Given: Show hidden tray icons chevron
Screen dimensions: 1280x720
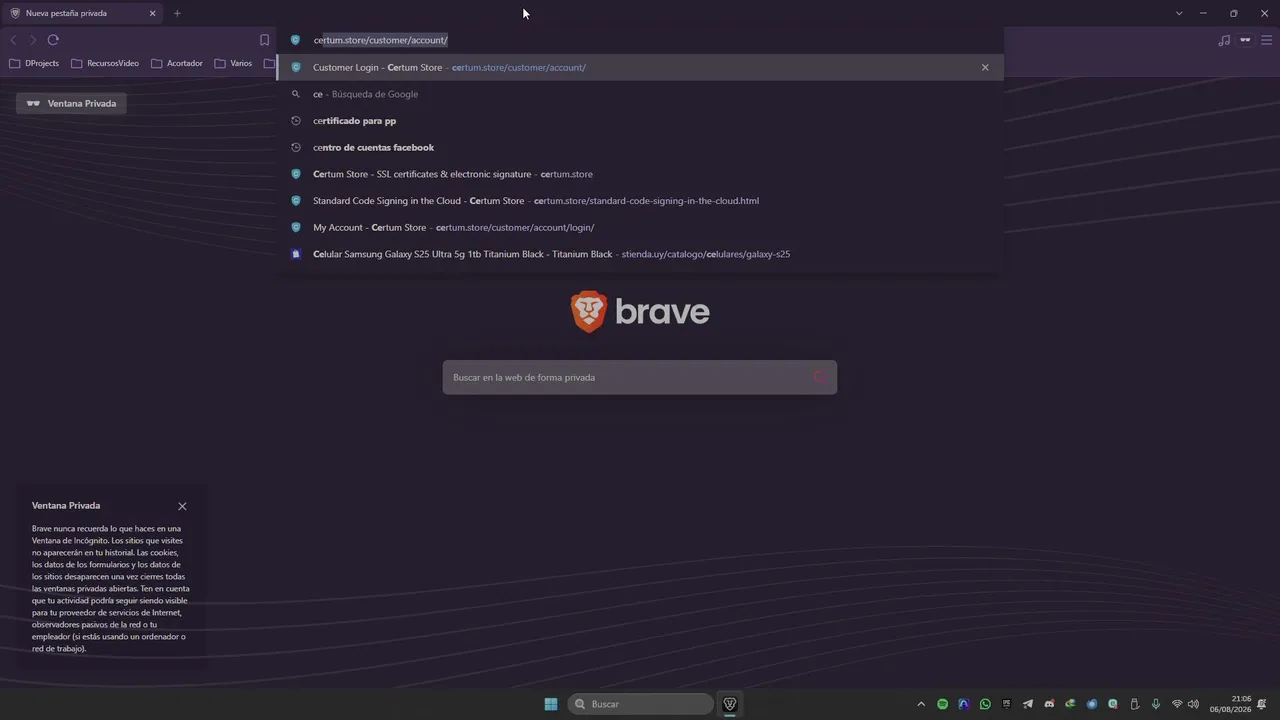Looking at the screenshot, I should pyautogui.click(x=921, y=704).
